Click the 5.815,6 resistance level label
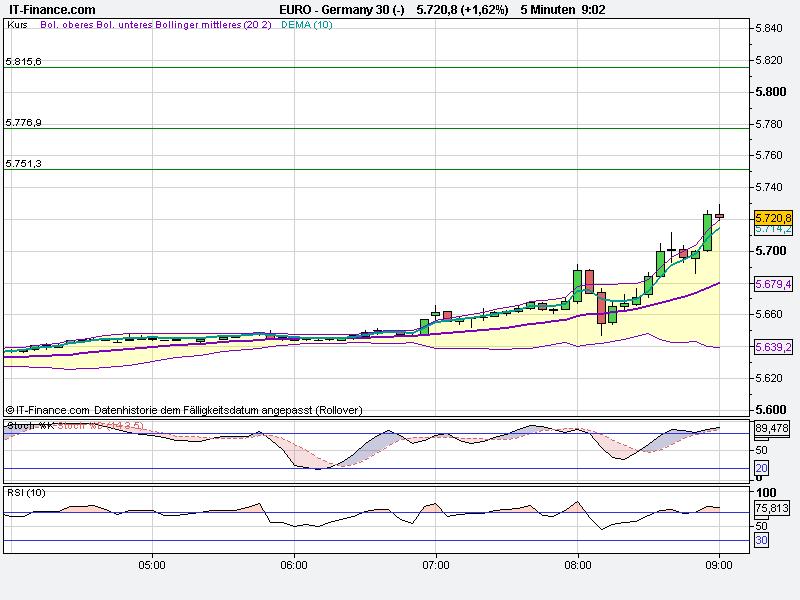 [x=23, y=62]
